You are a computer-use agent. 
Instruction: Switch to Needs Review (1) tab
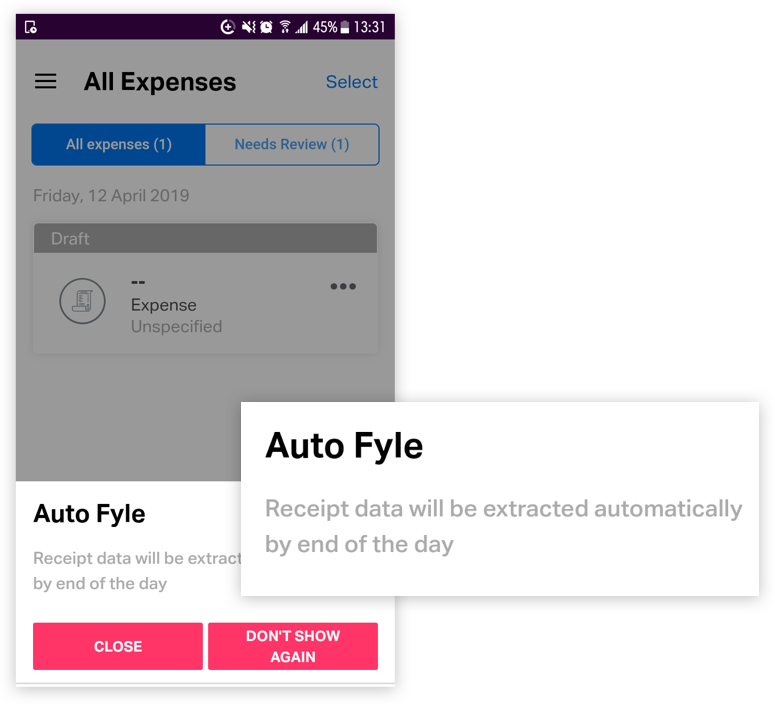[x=292, y=144]
